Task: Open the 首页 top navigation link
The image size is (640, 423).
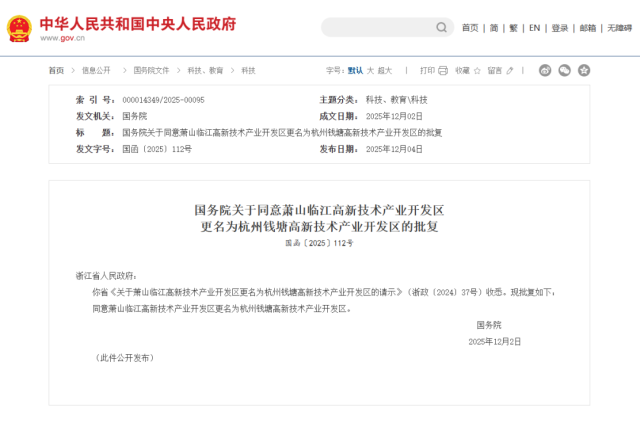Action: 470,28
